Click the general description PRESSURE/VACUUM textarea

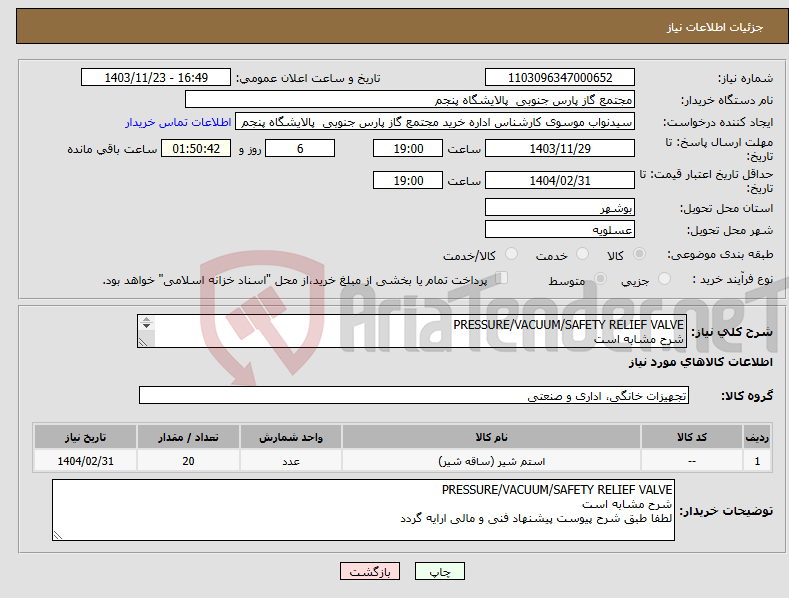pos(412,331)
